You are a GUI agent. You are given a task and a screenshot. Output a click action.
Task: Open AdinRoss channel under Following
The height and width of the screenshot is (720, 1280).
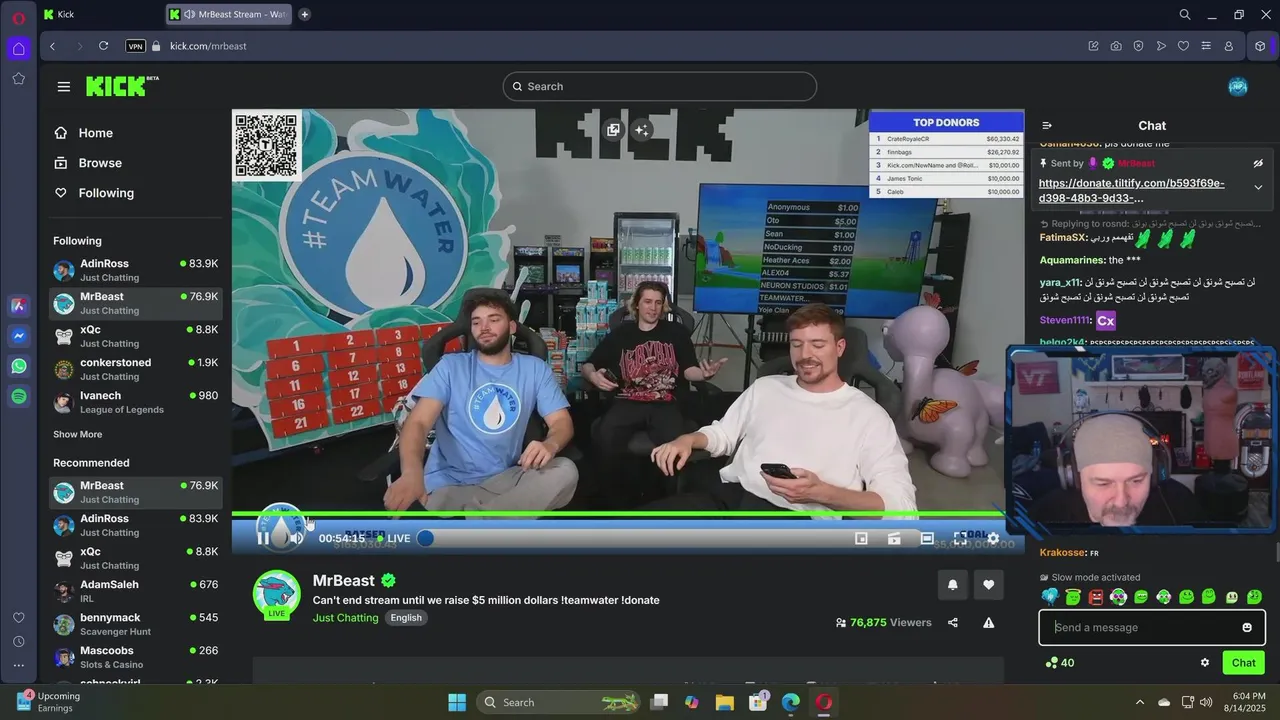(x=136, y=270)
